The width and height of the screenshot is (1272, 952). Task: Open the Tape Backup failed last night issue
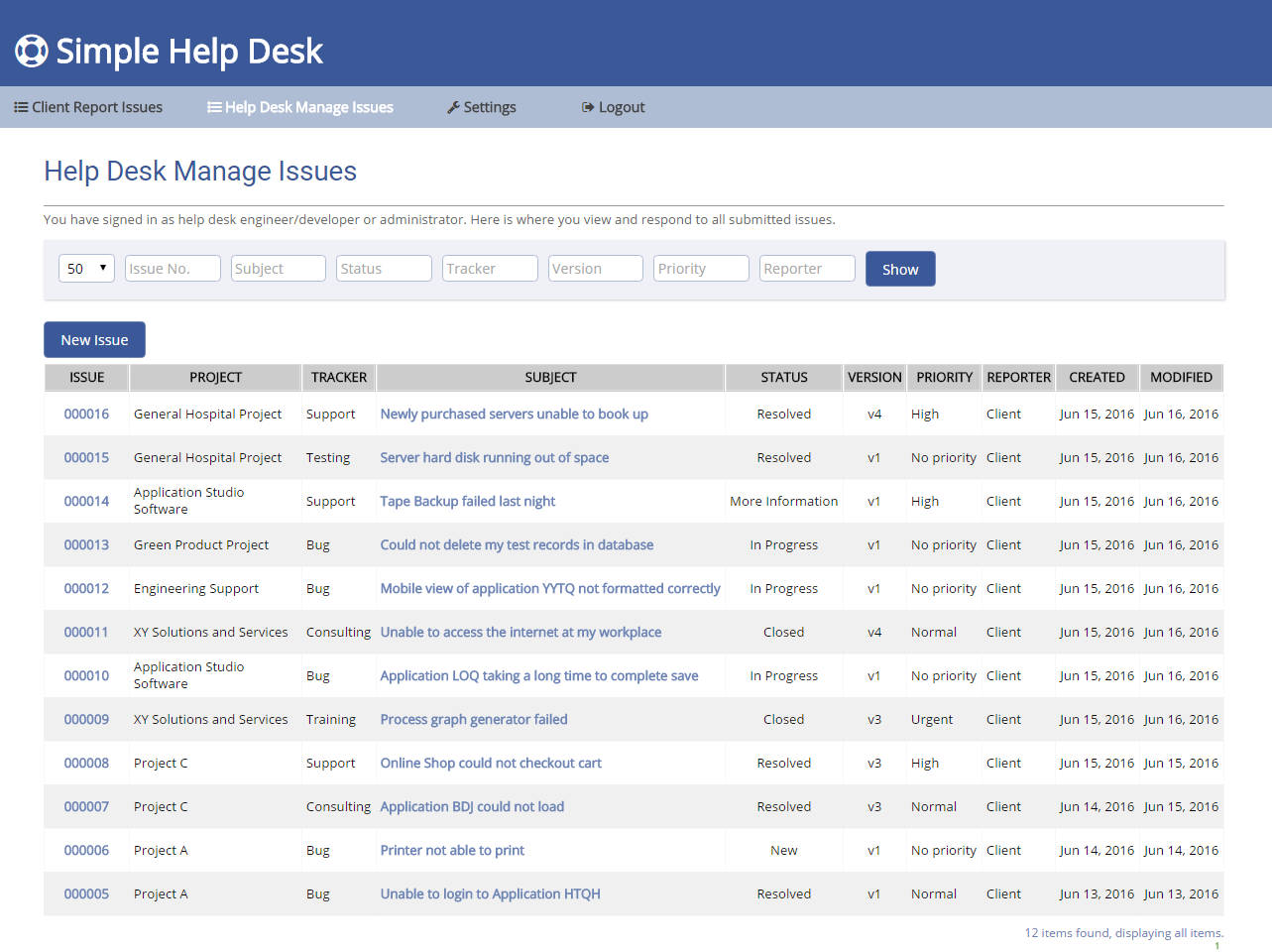[x=467, y=502]
